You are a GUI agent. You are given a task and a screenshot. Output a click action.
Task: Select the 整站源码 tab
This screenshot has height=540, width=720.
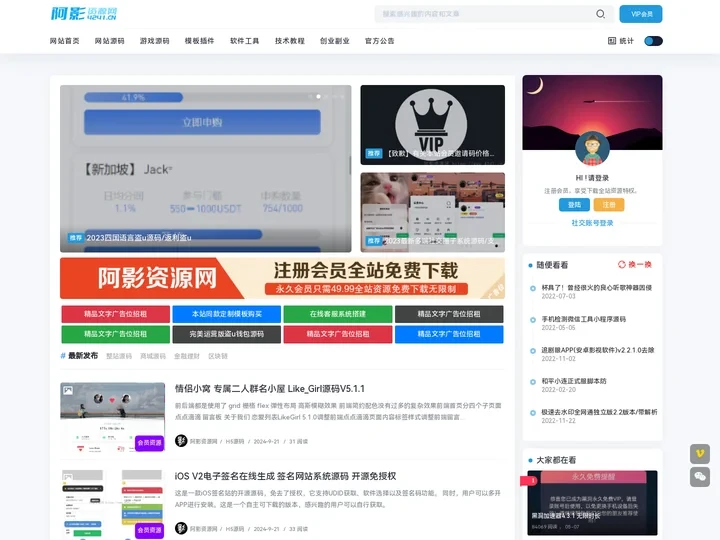pos(119,356)
